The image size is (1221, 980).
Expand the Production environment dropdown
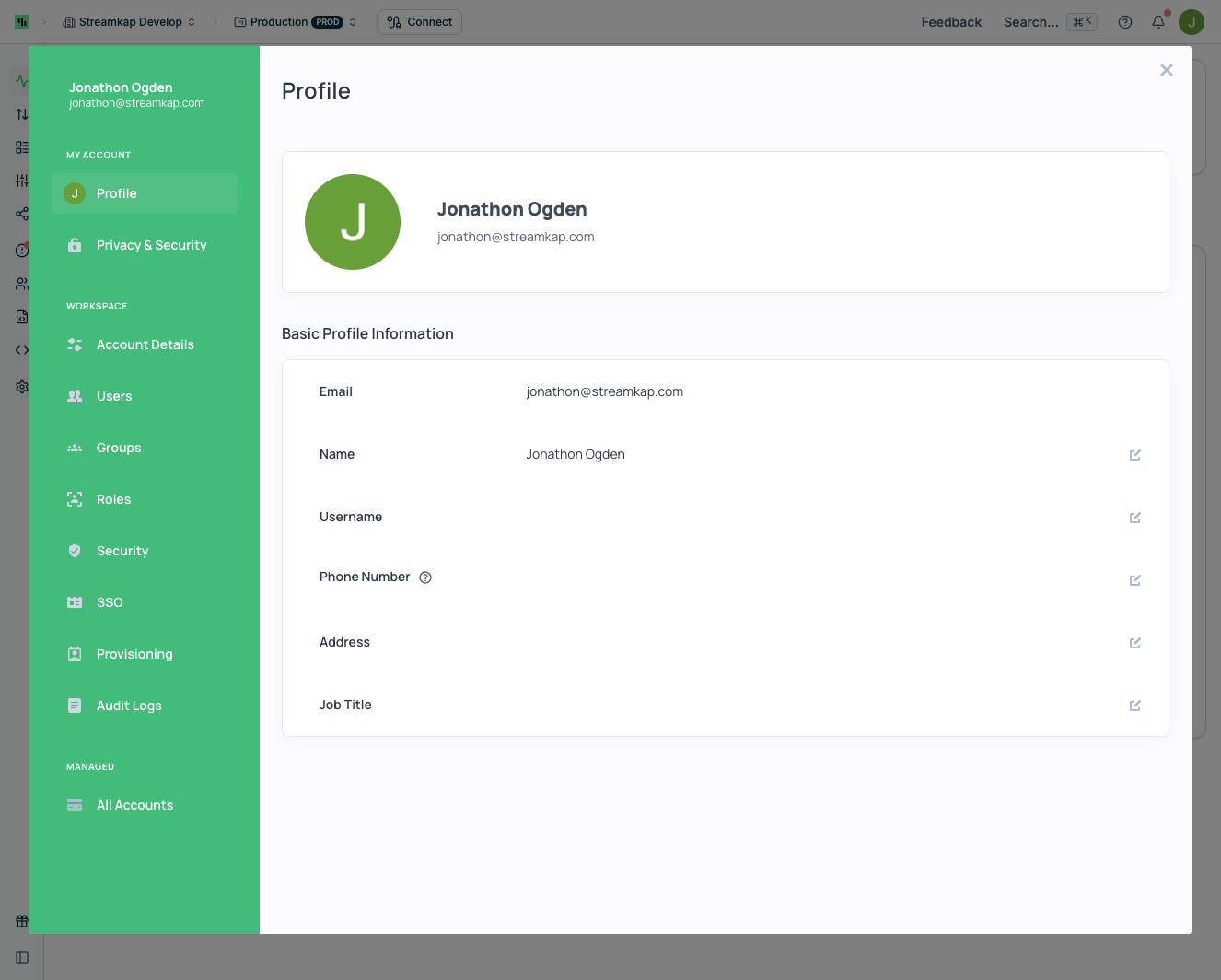tap(295, 21)
